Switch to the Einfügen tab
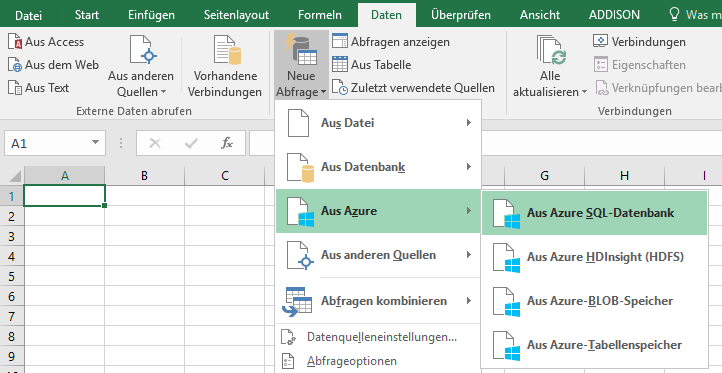This screenshot has width=722, height=373. tap(151, 15)
